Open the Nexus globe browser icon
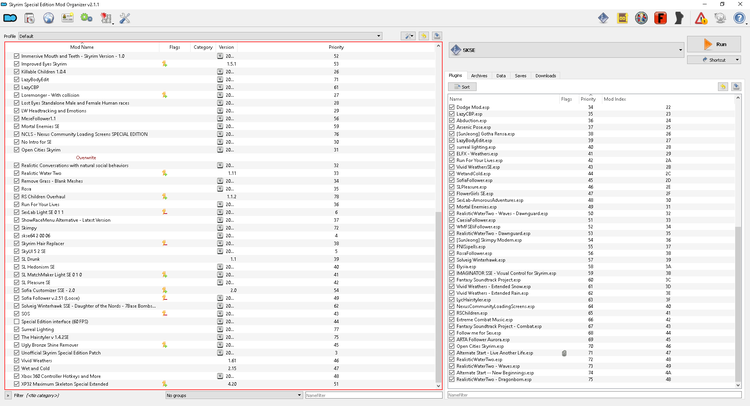Image resolution: width=750 pixels, height=406 pixels. 48,18
